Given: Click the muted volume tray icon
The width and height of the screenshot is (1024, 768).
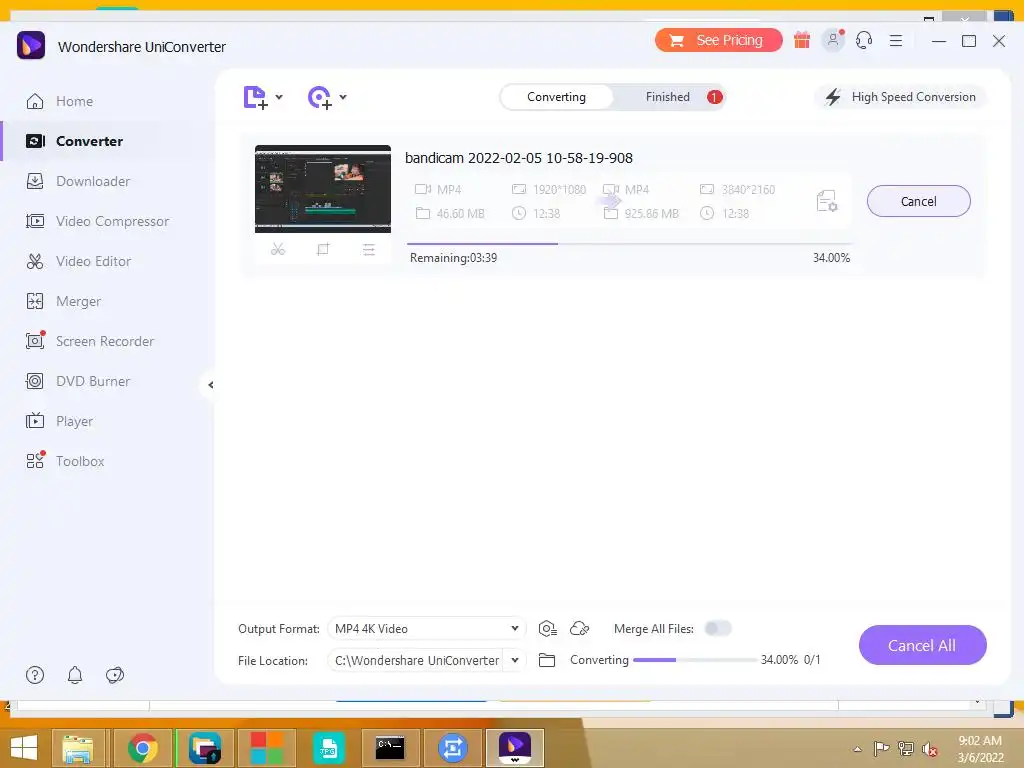Looking at the screenshot, I should point(929,749).
